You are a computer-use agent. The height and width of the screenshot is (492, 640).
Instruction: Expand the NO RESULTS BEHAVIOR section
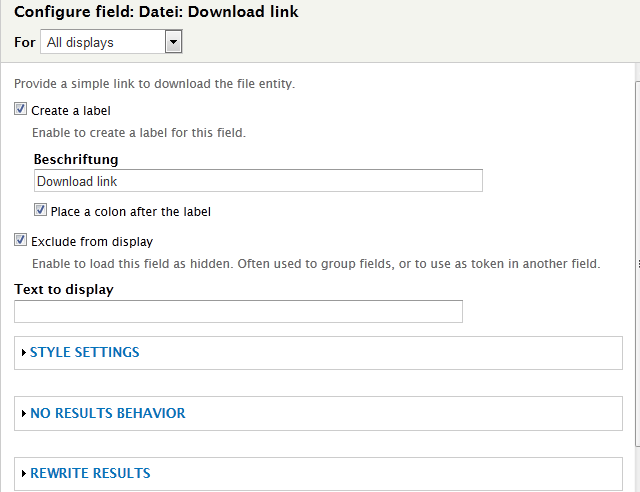[107, 414]
